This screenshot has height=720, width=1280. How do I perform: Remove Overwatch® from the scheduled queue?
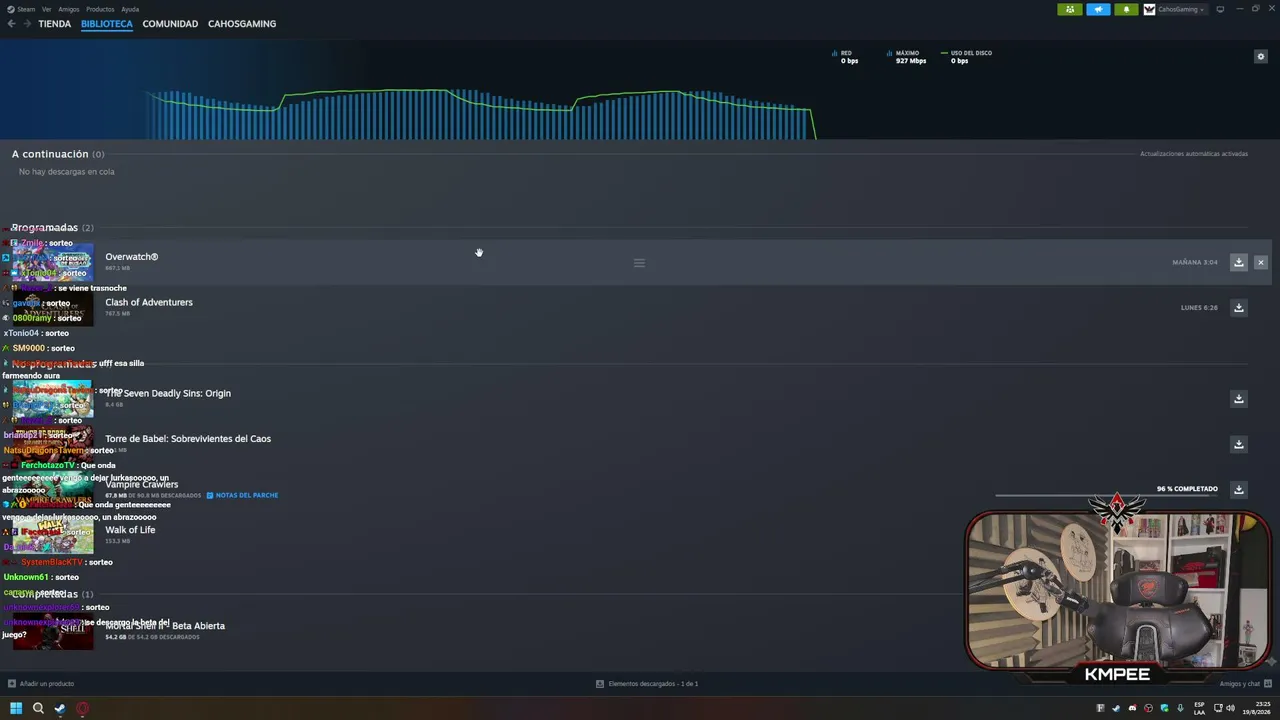tap(1260, 262)
